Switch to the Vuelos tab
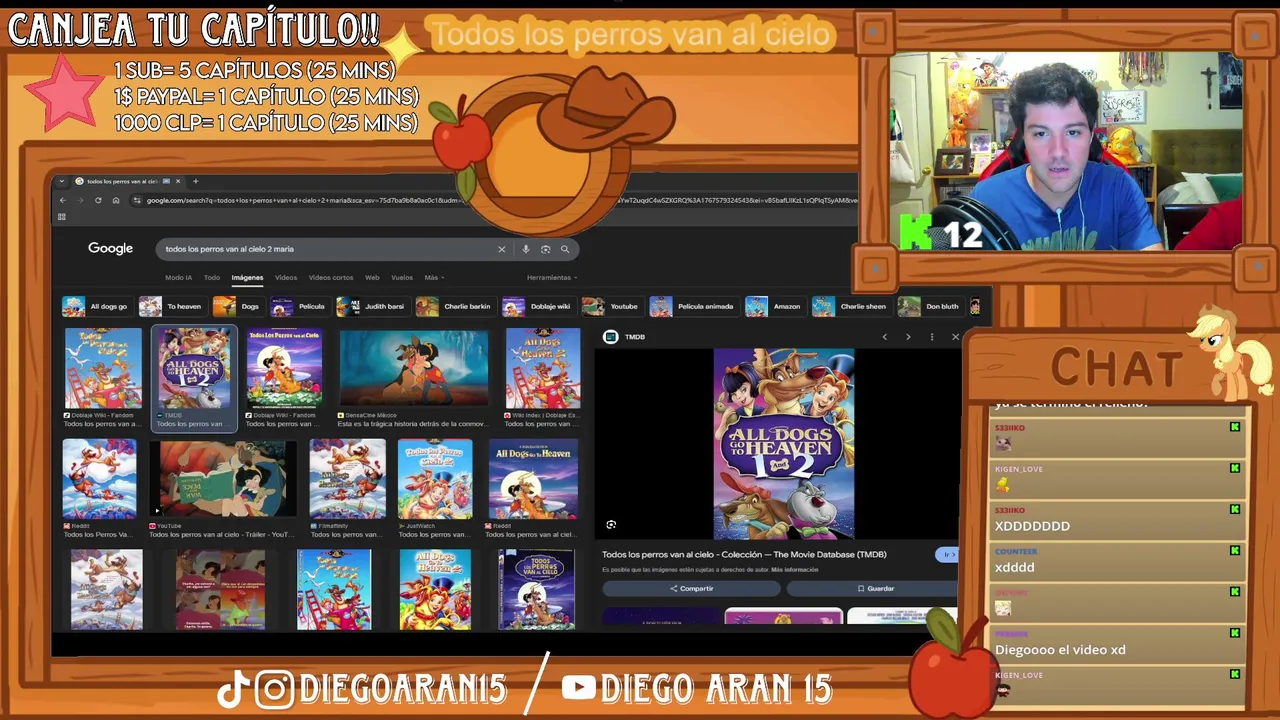 402,277
